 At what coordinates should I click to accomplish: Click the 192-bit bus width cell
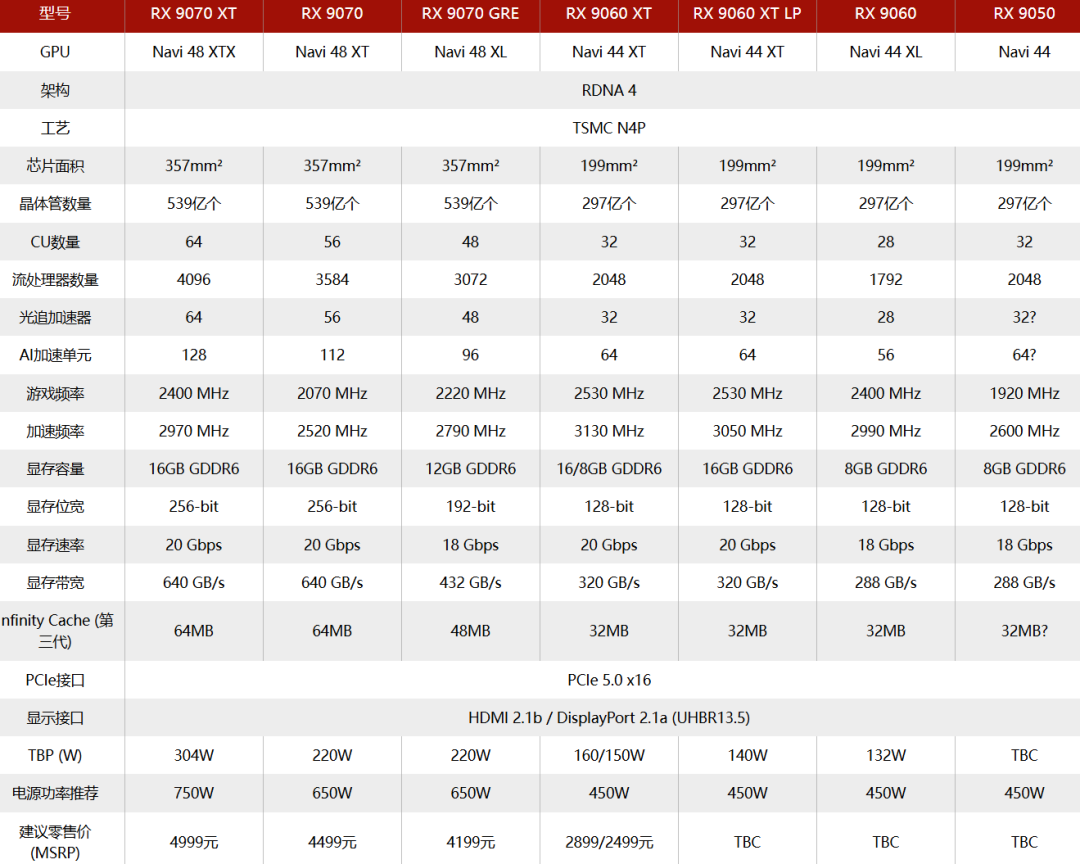pos(470,507)
